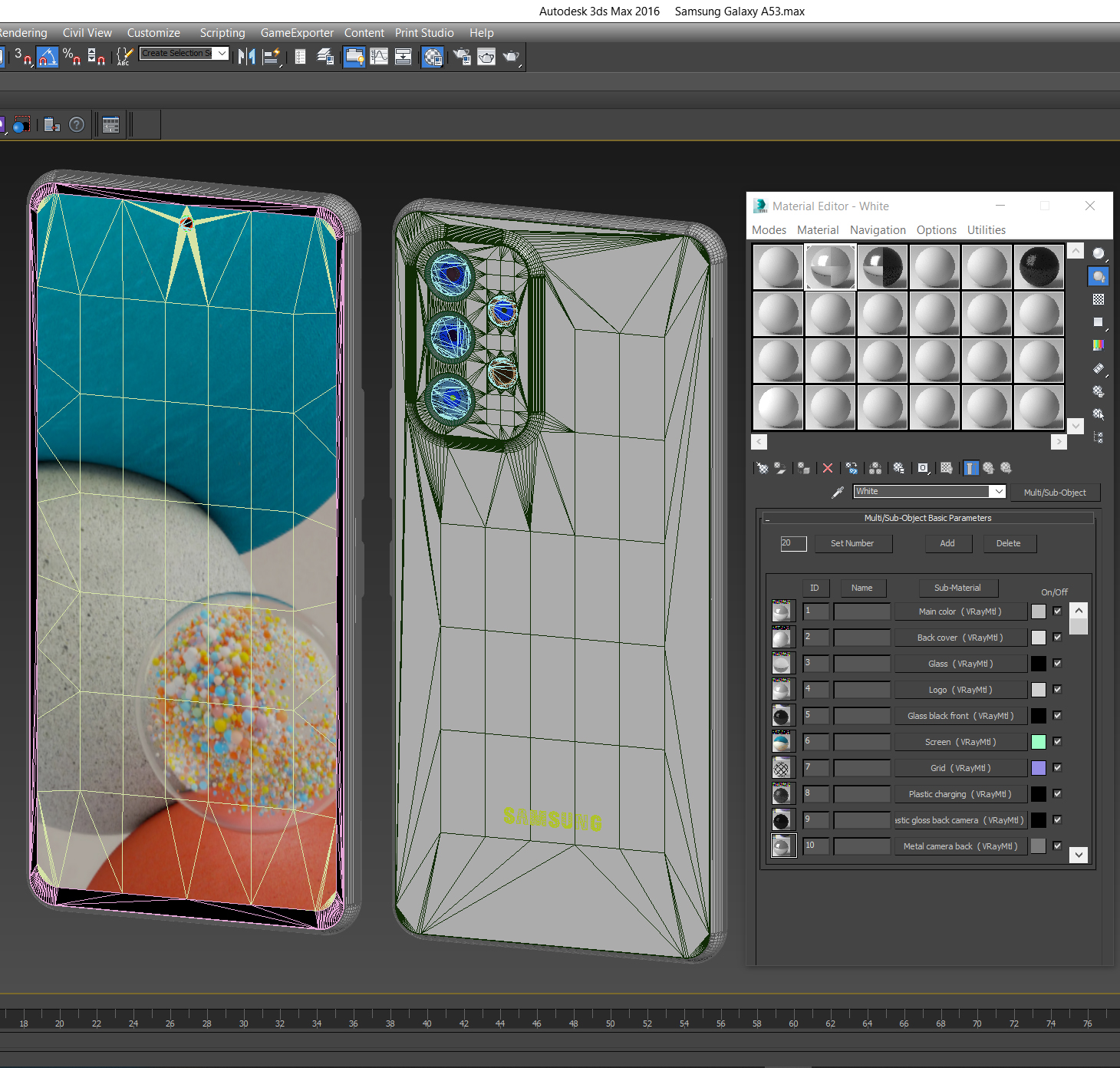
Task: Toggle checkered Background in Material Editor
Action: 1099,299
